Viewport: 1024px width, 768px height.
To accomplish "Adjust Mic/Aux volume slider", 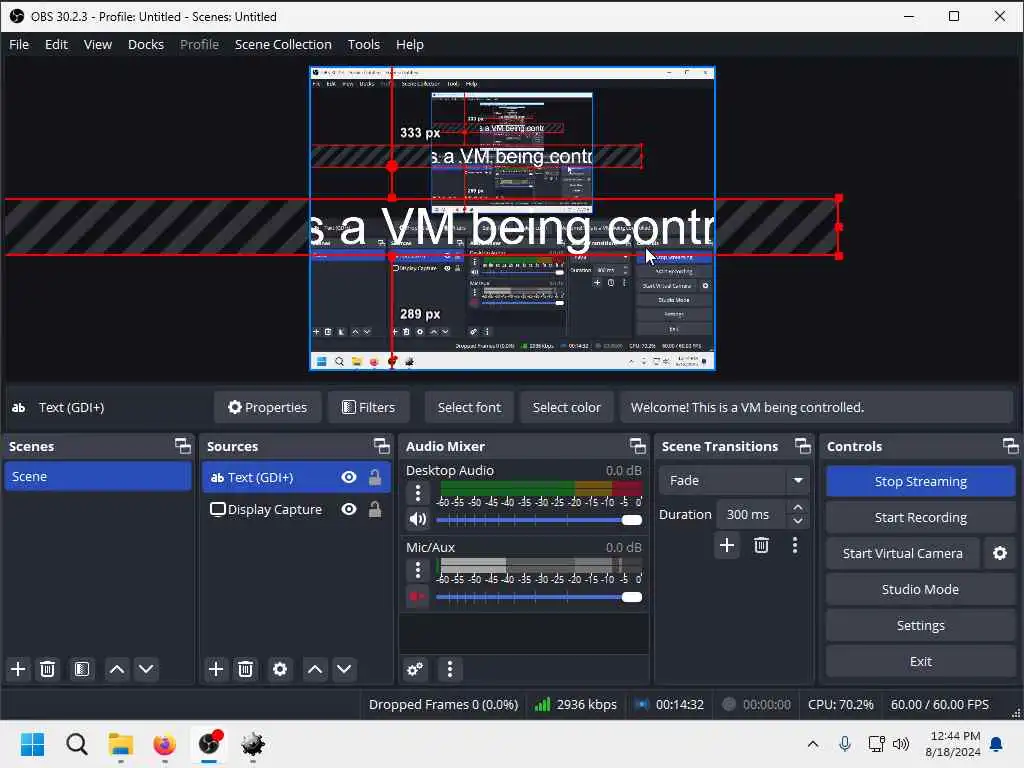I will tap(539, 597).
